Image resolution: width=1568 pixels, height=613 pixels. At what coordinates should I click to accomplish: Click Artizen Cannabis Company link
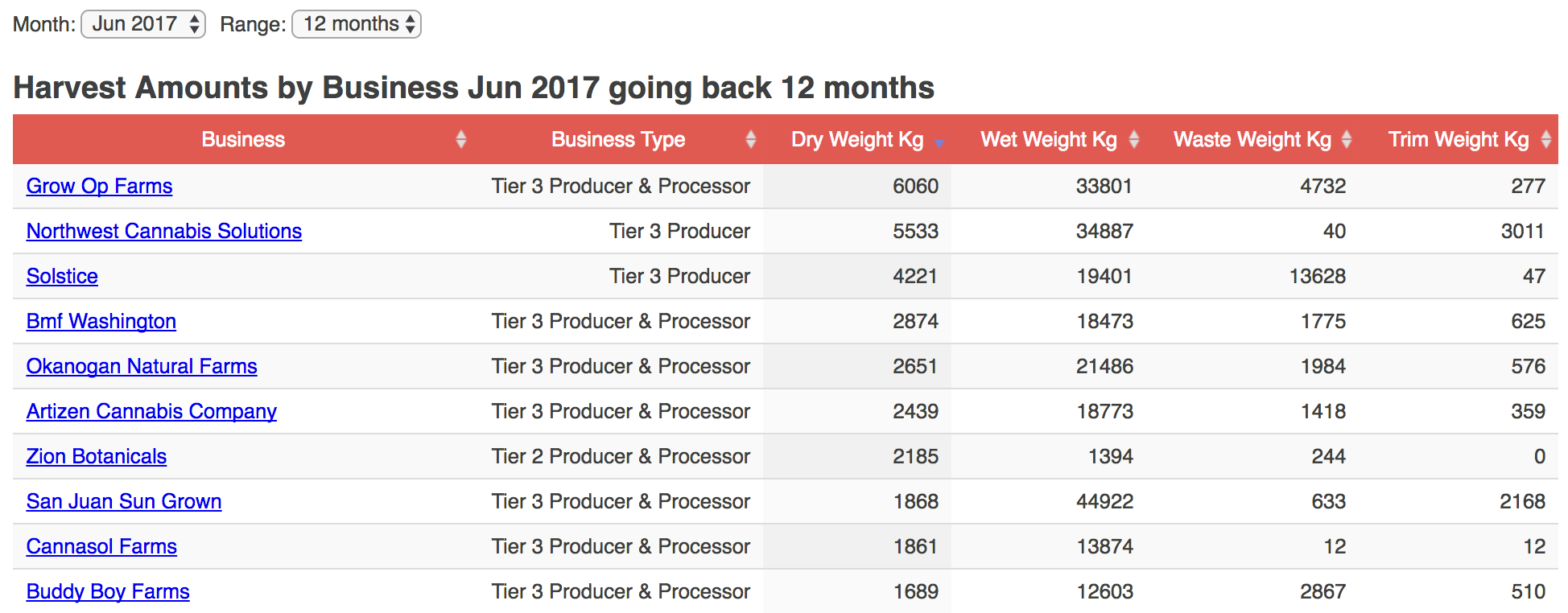click(x=151, y=411)
